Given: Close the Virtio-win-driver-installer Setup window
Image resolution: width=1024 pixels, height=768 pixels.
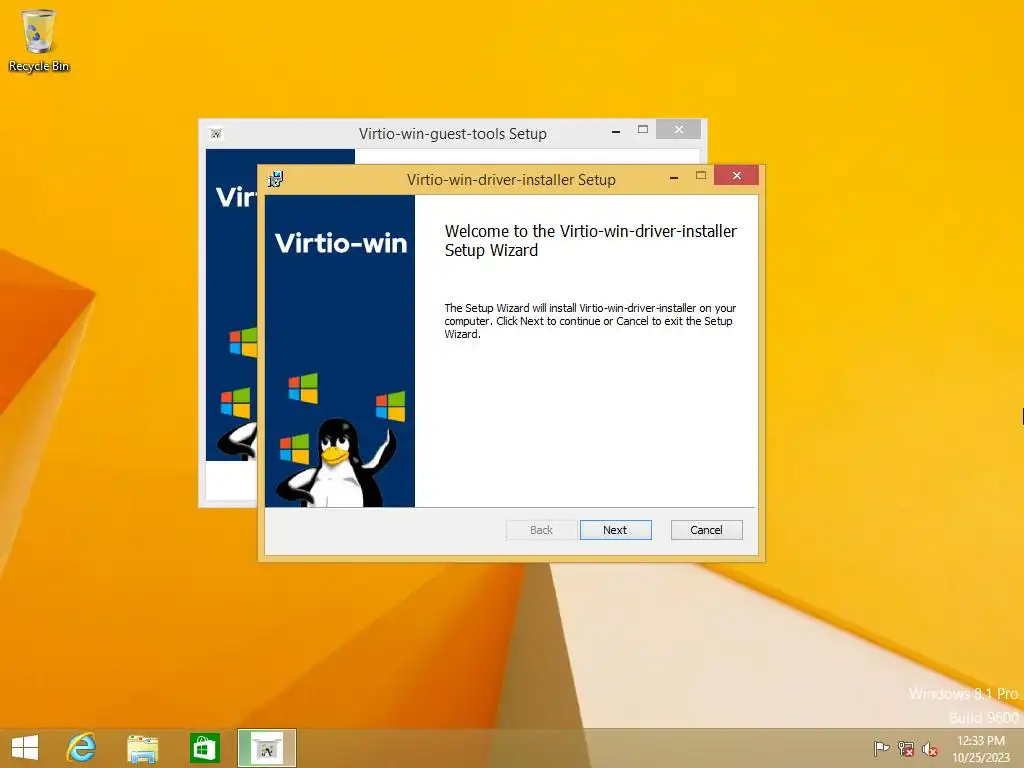Looking at the screenshot, I should click(736, 176).
